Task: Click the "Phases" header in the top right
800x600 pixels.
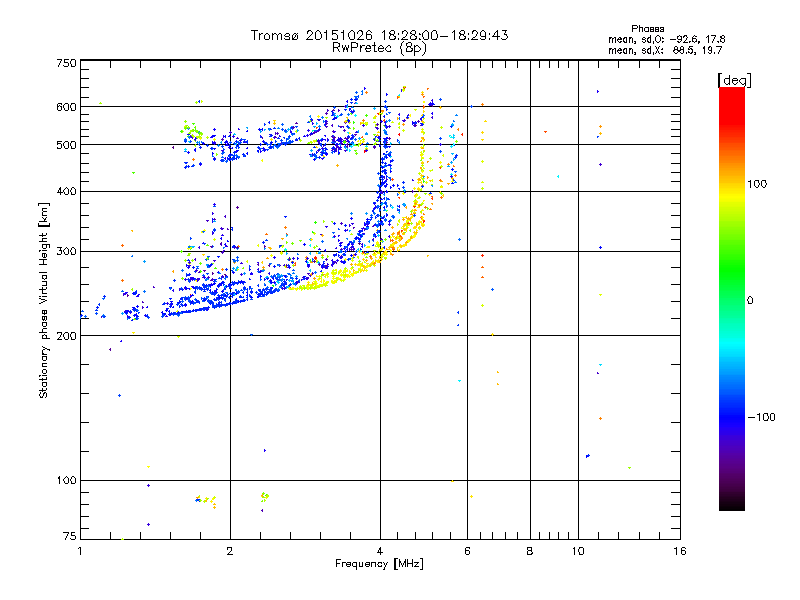Action: pyautogui.click(x=647, y=29)
